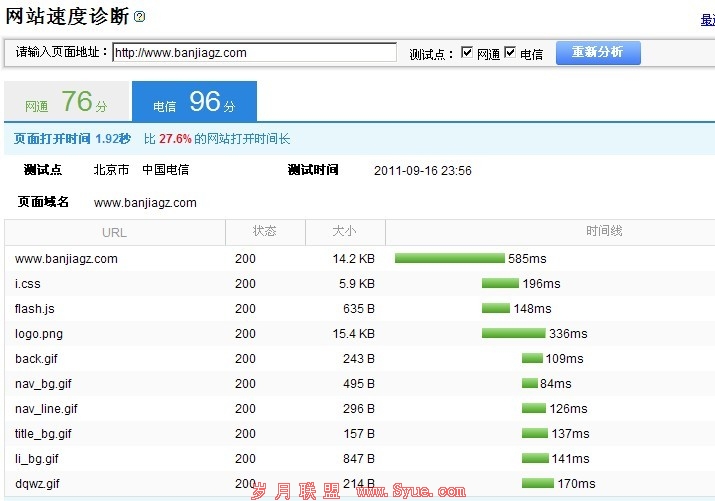Click the back.gif row entry
This screenshot has width=715, height=501.
point(37,359)
